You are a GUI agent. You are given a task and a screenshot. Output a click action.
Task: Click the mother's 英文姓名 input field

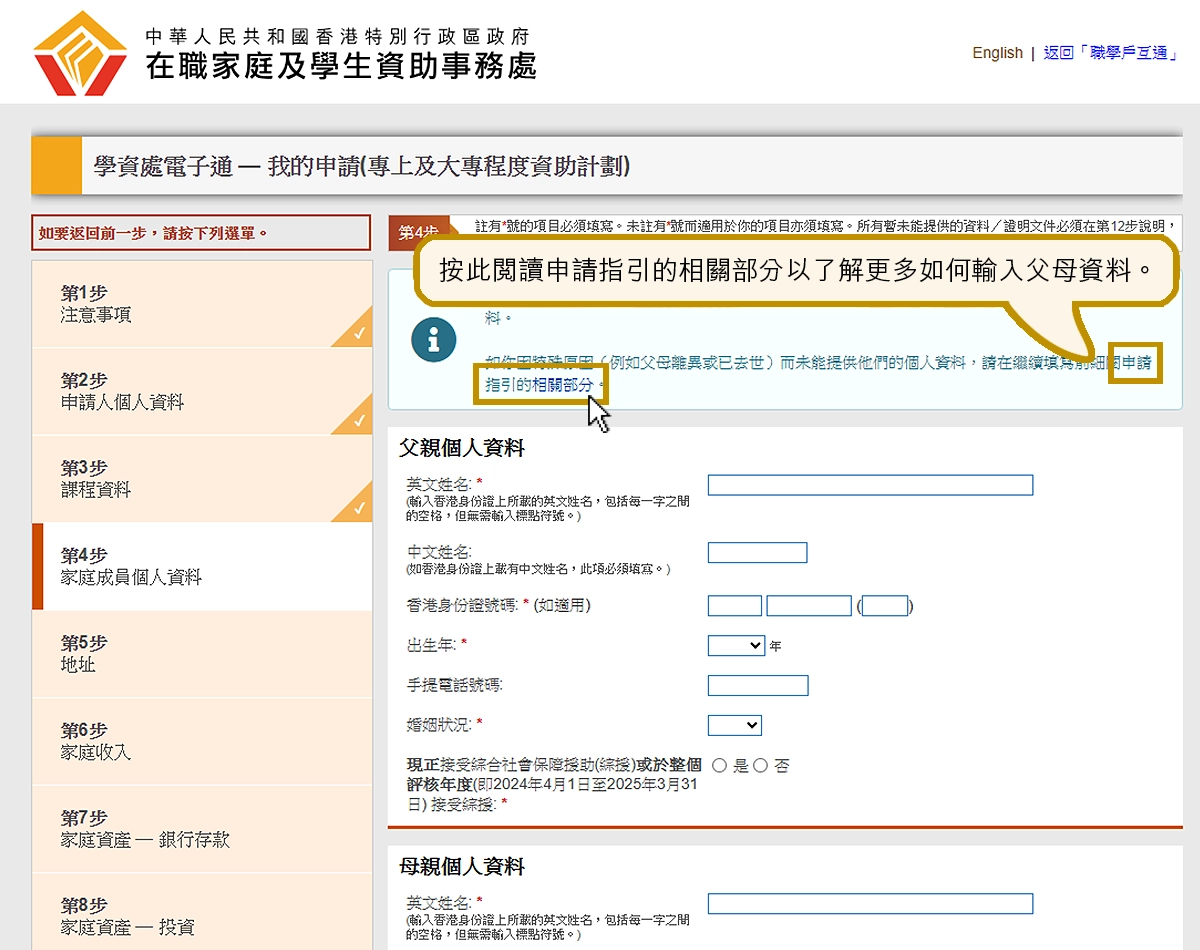[870, 904]
